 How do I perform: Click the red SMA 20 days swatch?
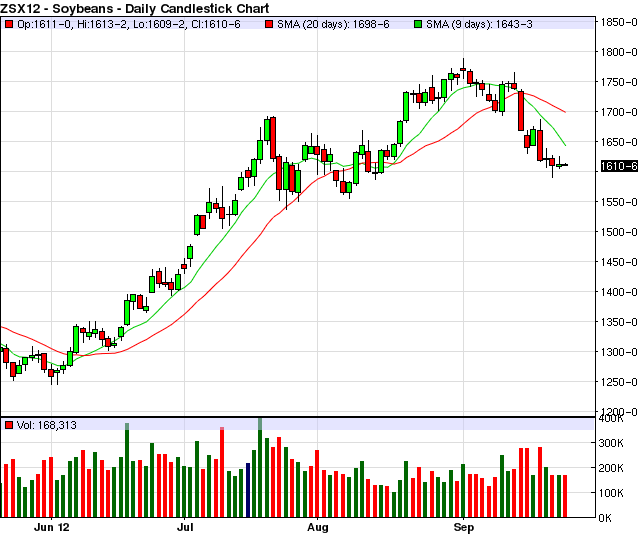tap(269, 24)
